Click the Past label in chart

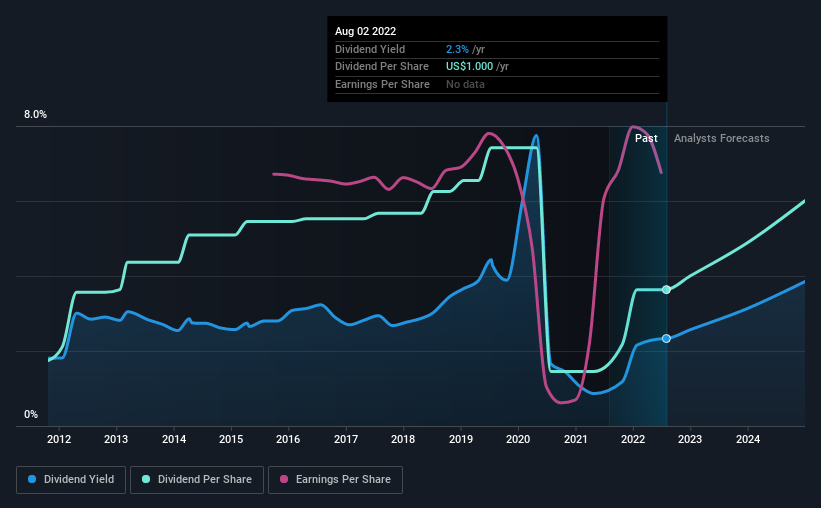pyautogui.click(x=646, y=138)
